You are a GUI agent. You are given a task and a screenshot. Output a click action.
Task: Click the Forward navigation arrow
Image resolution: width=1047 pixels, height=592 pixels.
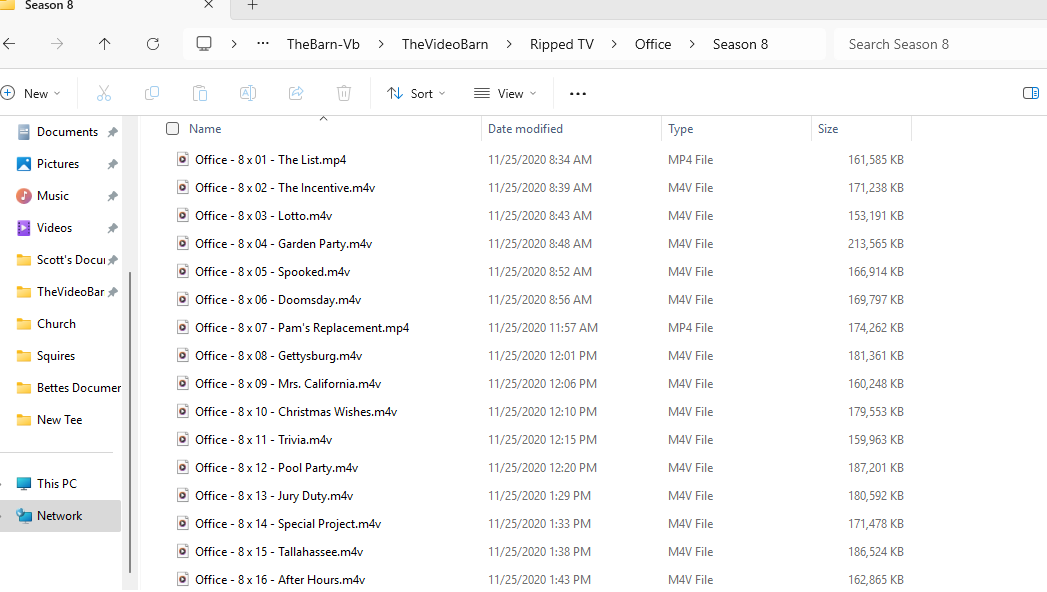(x=57, y=44)
